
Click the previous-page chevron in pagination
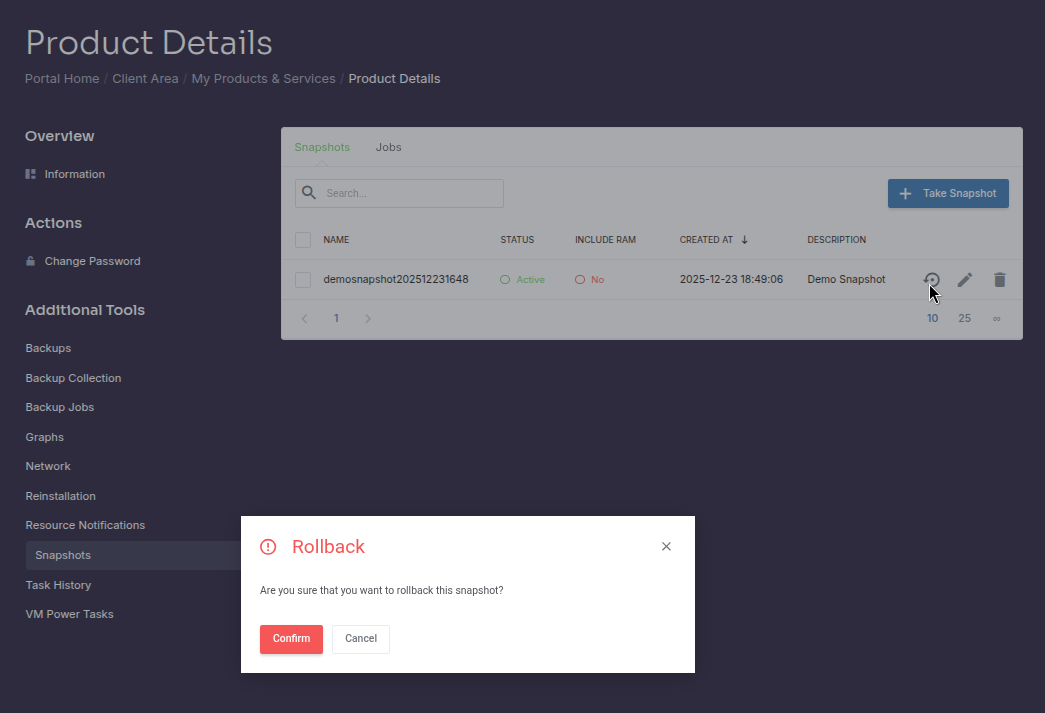point(304,318)
